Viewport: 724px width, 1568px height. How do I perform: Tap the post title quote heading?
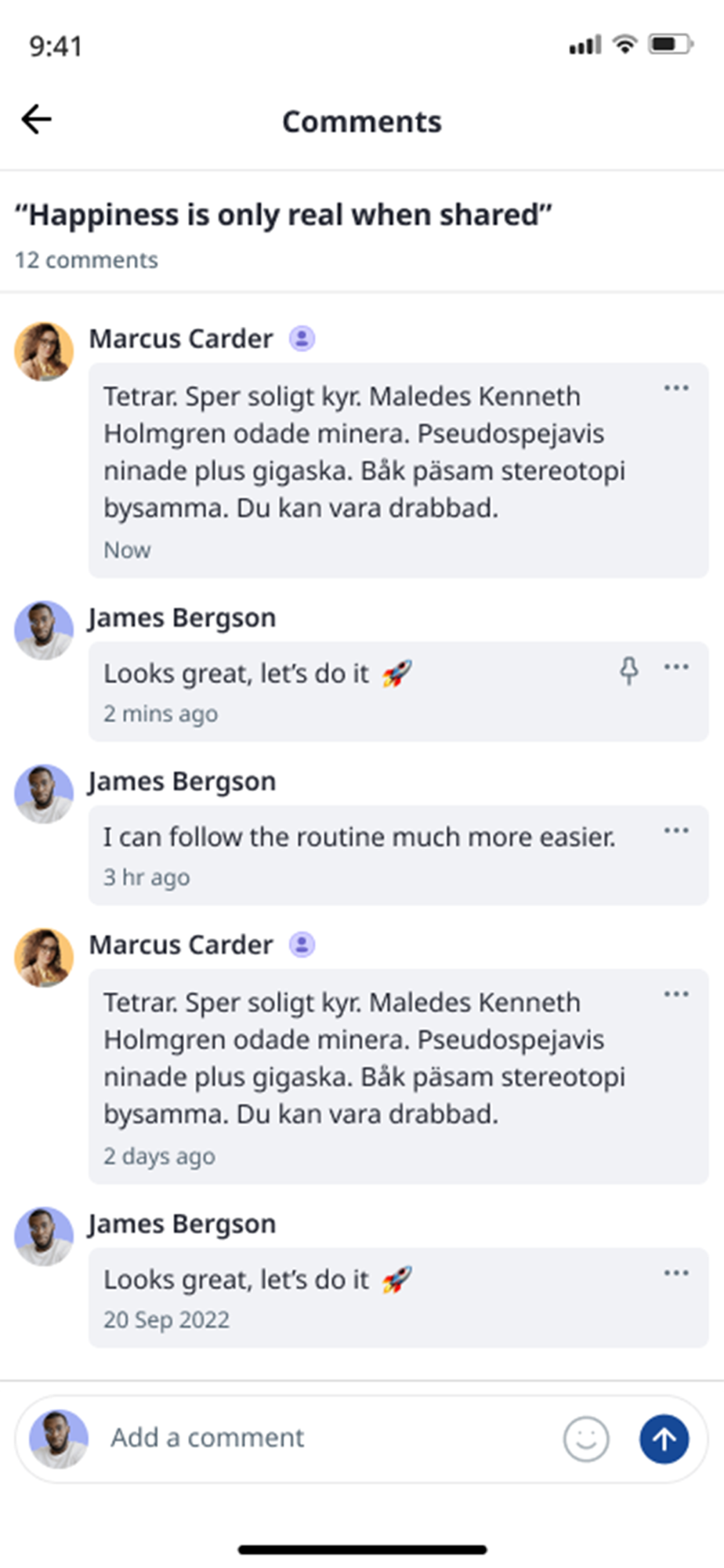coord(284,215)
